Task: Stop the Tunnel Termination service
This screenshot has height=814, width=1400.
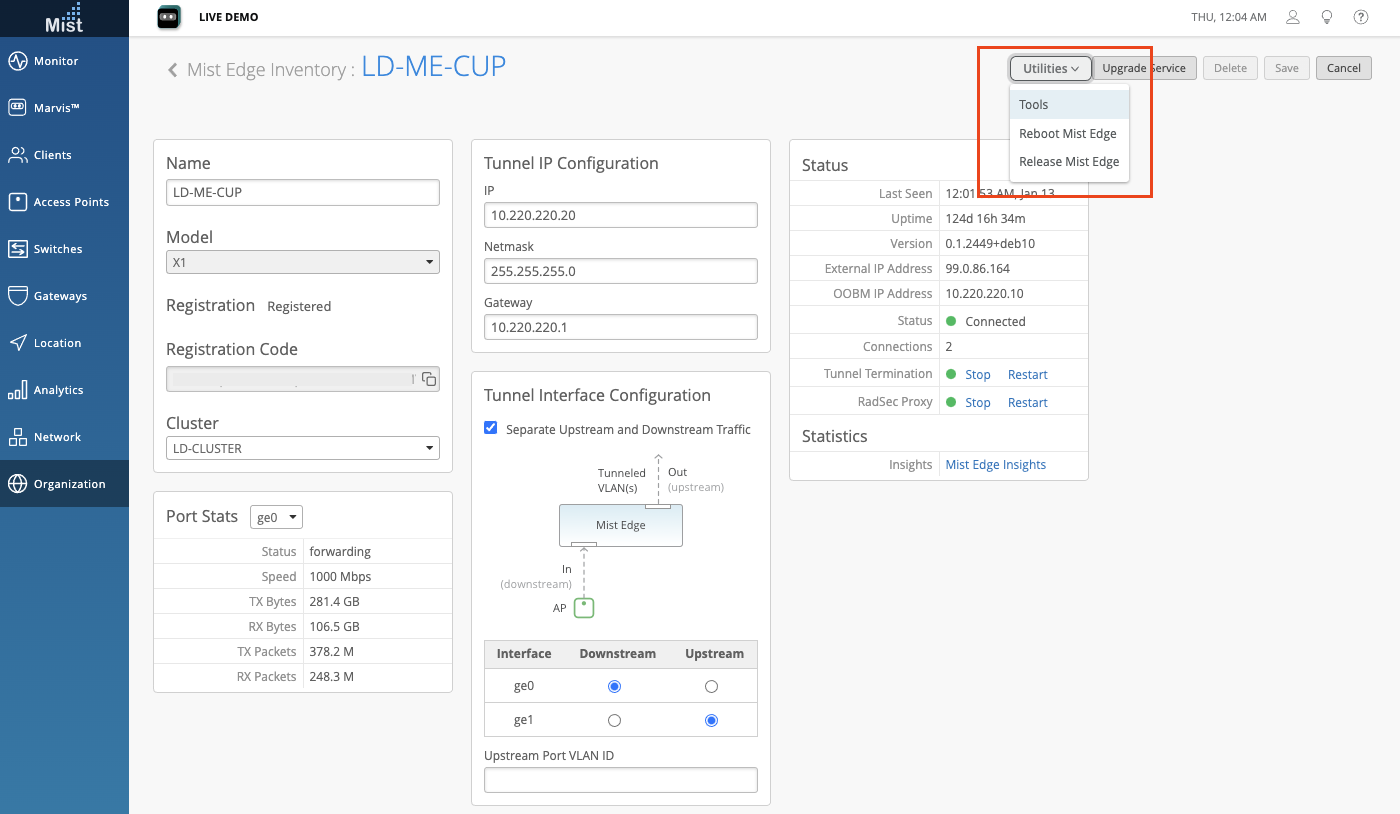Action: 978,374
